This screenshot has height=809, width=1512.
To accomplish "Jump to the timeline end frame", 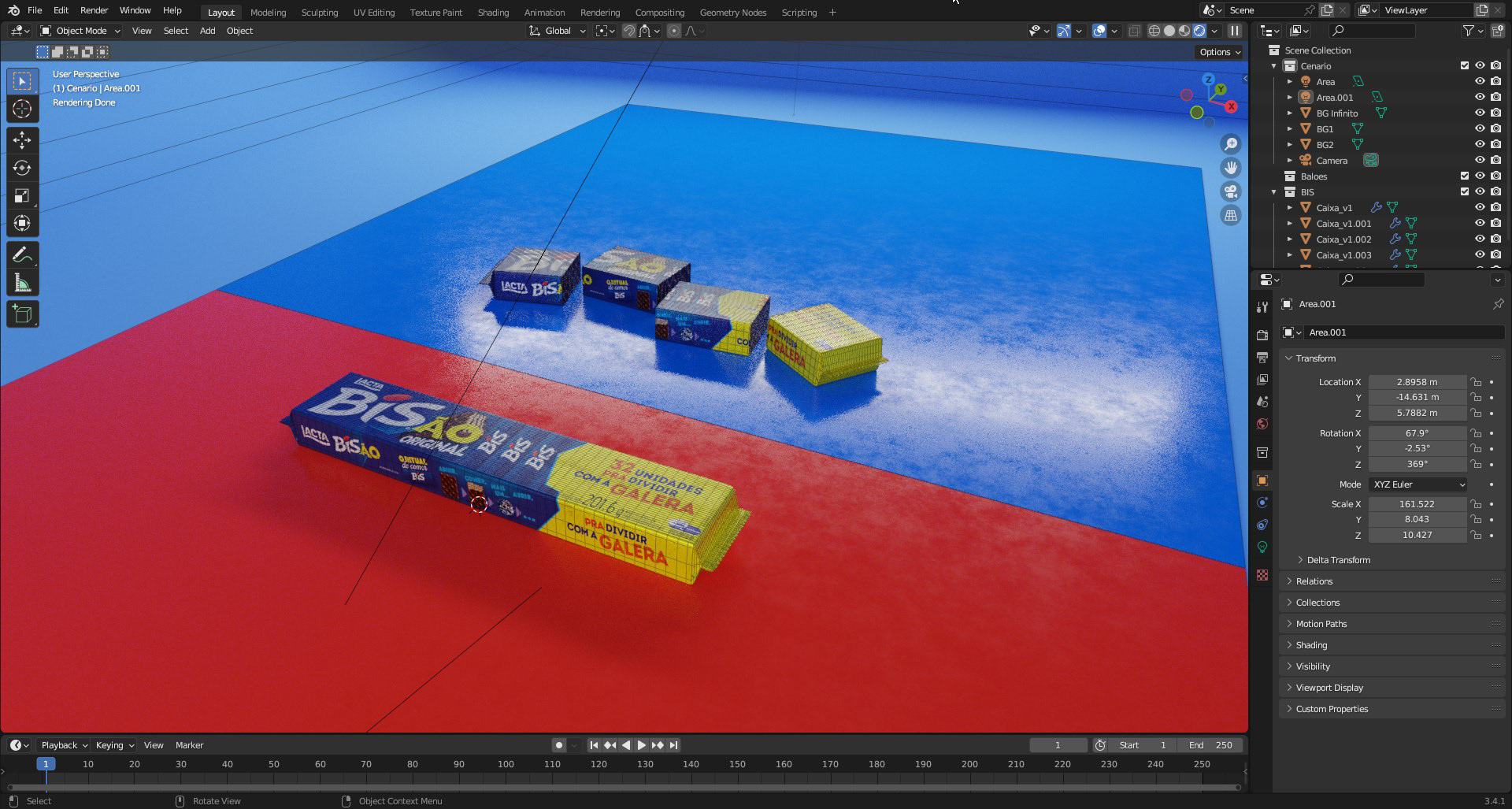I will 673,745.
